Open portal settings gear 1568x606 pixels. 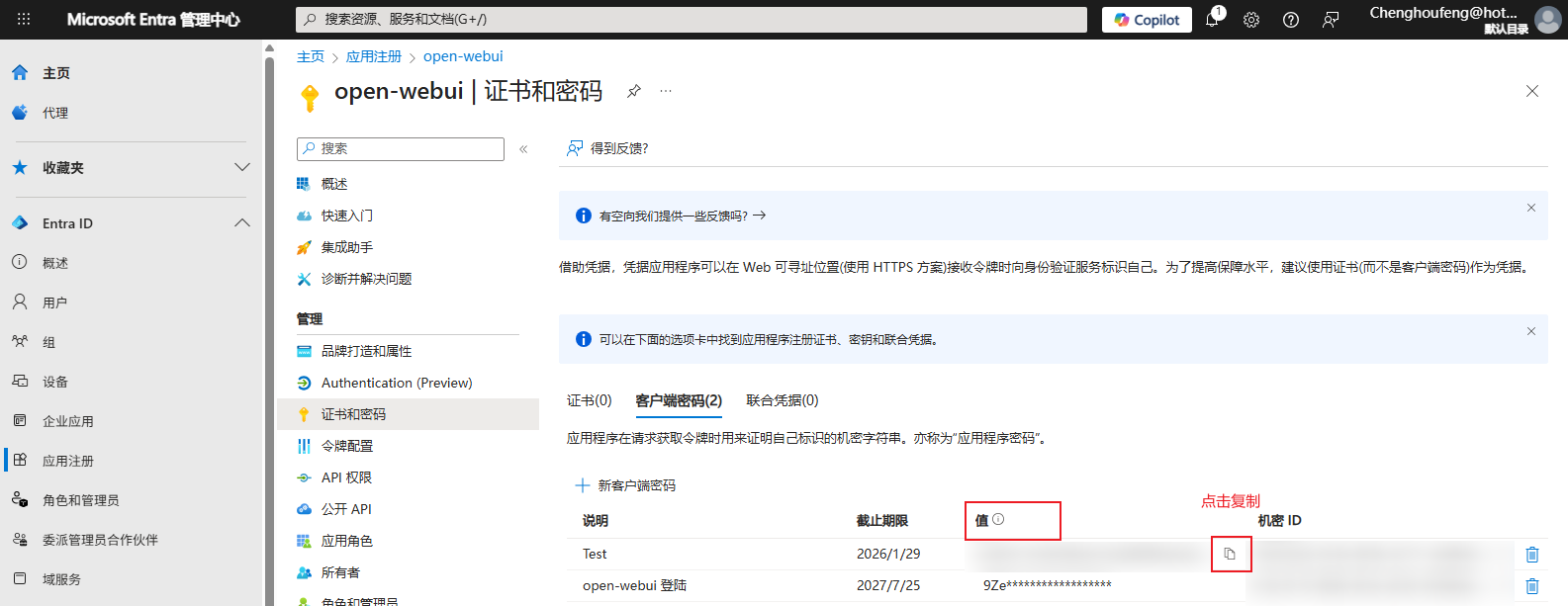point(1251,20)
